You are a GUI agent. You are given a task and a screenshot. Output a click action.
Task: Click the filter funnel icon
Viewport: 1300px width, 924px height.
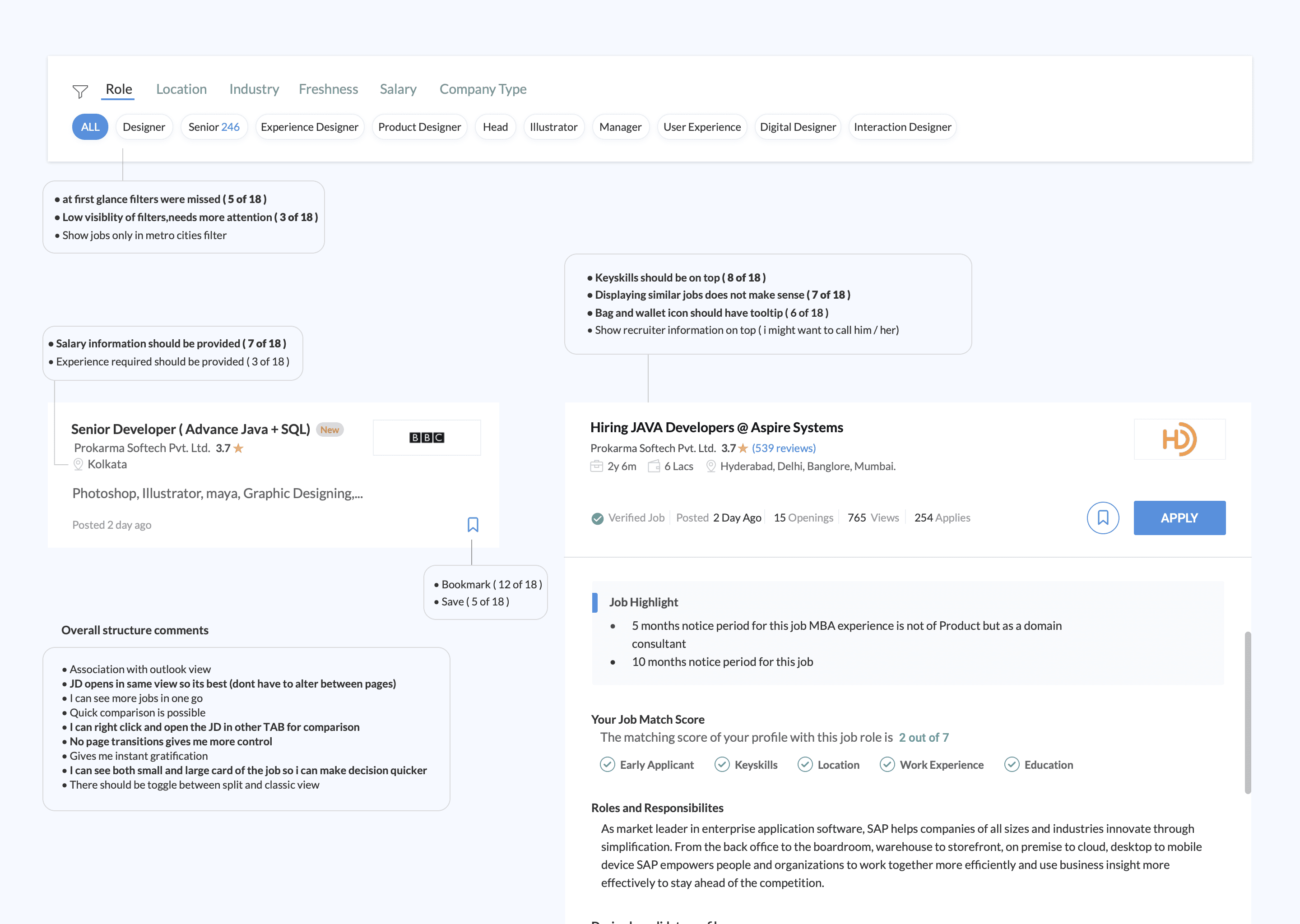(80, 91)
